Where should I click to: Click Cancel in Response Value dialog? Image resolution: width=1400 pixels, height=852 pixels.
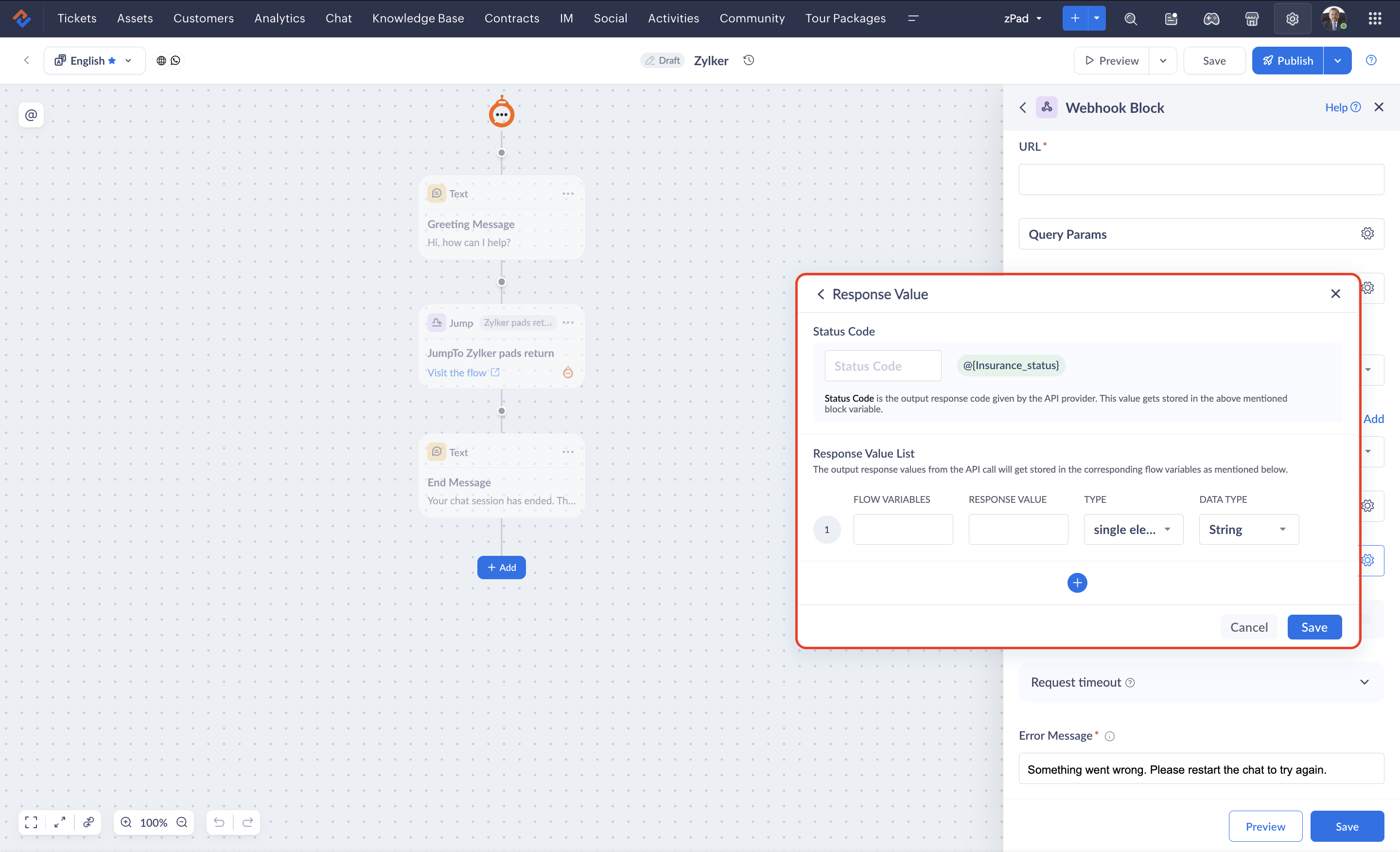pos(1249,627)
